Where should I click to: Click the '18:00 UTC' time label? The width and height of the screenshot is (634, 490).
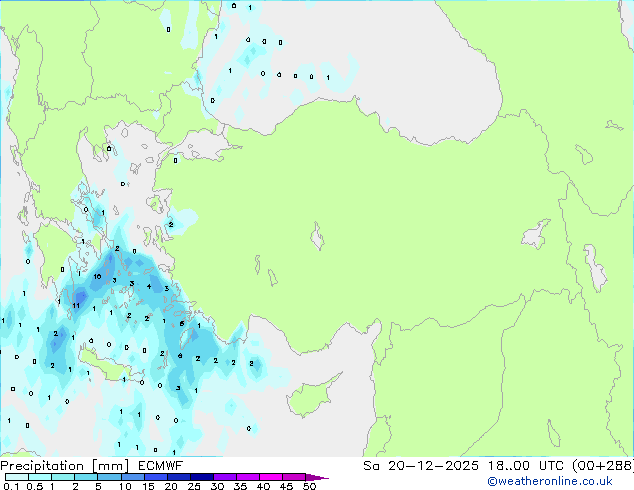tap(526, 466)
